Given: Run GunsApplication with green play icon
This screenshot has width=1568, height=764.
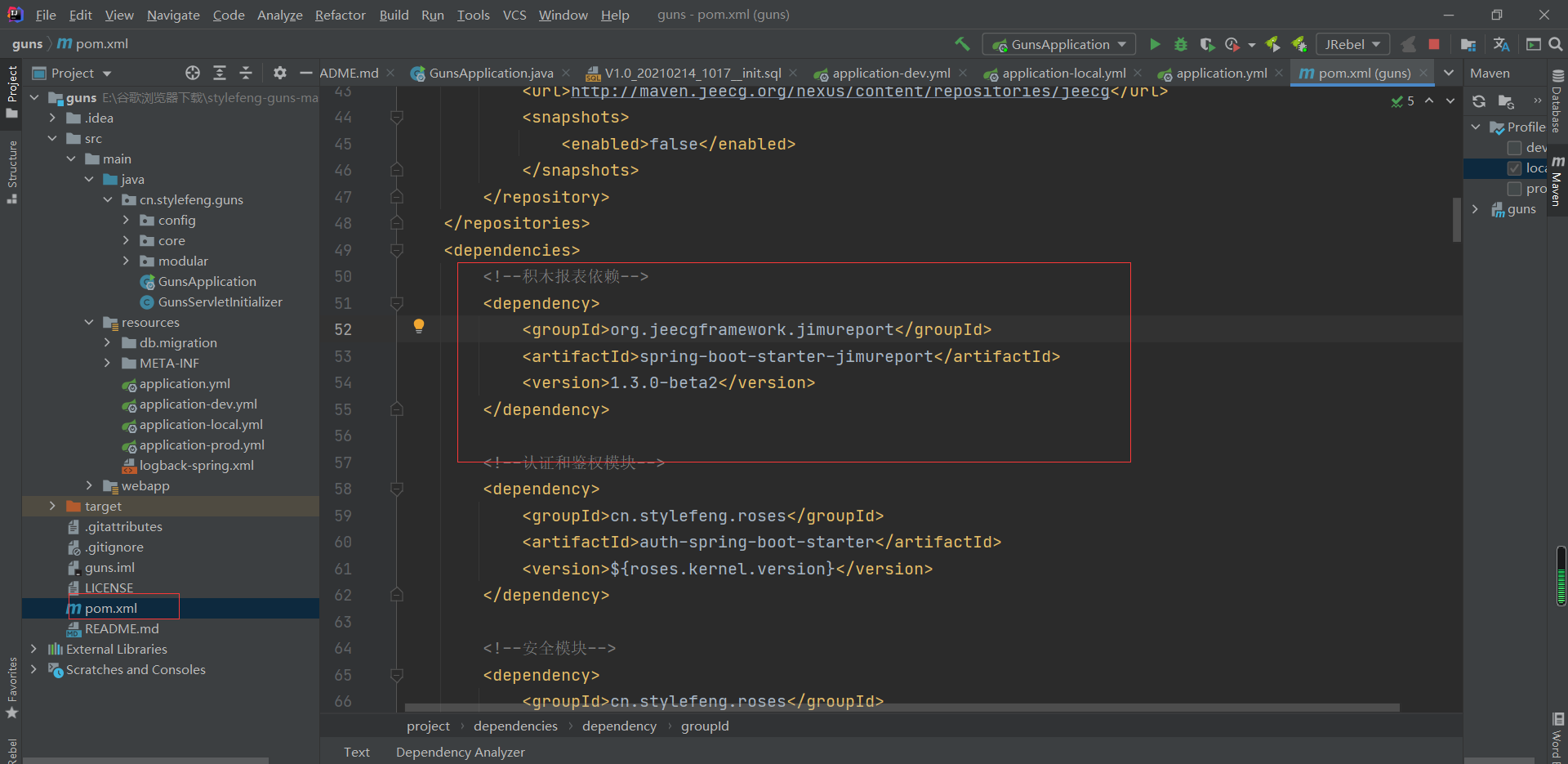Looking at the screenshot, I should coord(1155,44).
